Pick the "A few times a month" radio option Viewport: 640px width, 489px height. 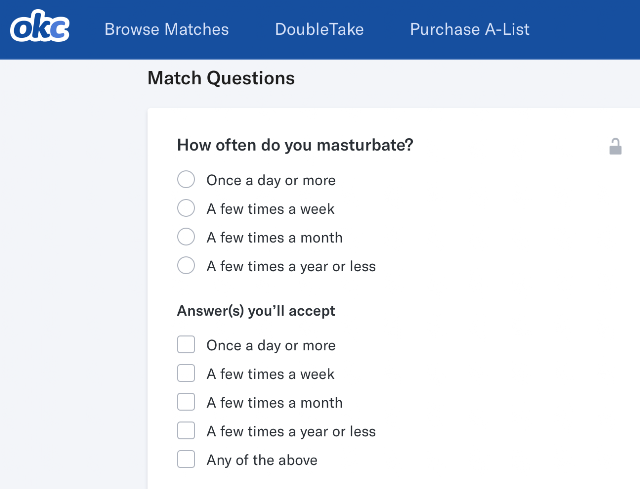pos(186,237)
